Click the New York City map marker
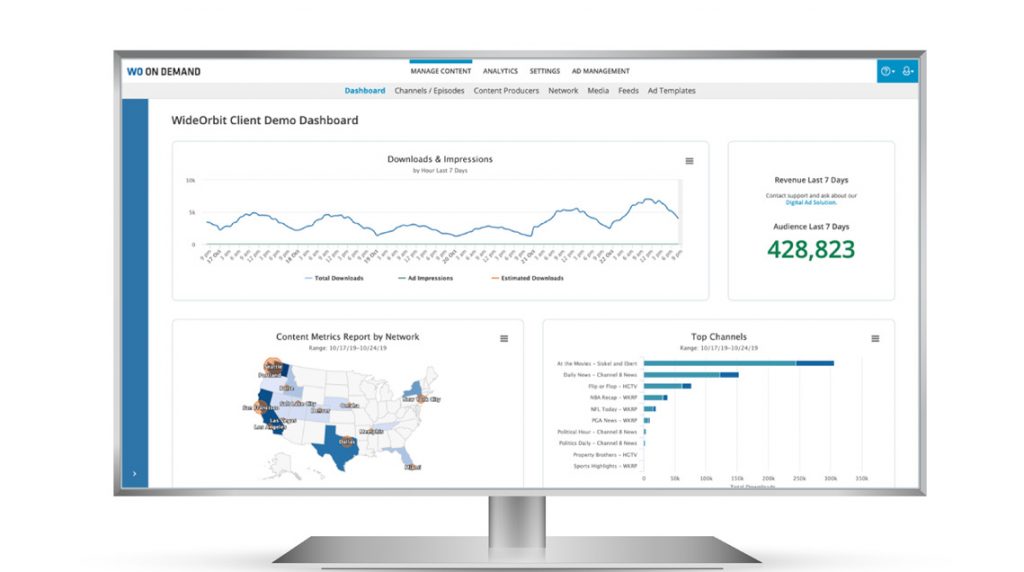The width and height of the screenshot is (1024, 572). click(421, 399)
